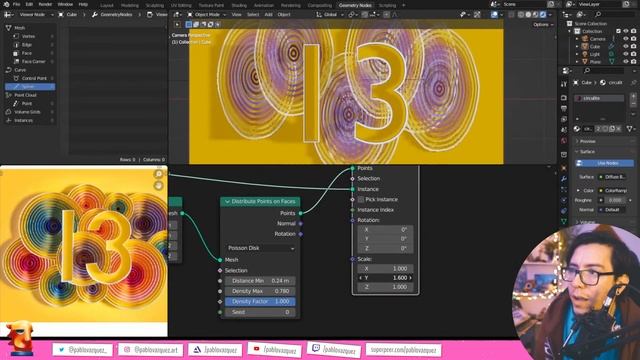Click the outliner search field

pyautogui.click(x=614, y=15)
